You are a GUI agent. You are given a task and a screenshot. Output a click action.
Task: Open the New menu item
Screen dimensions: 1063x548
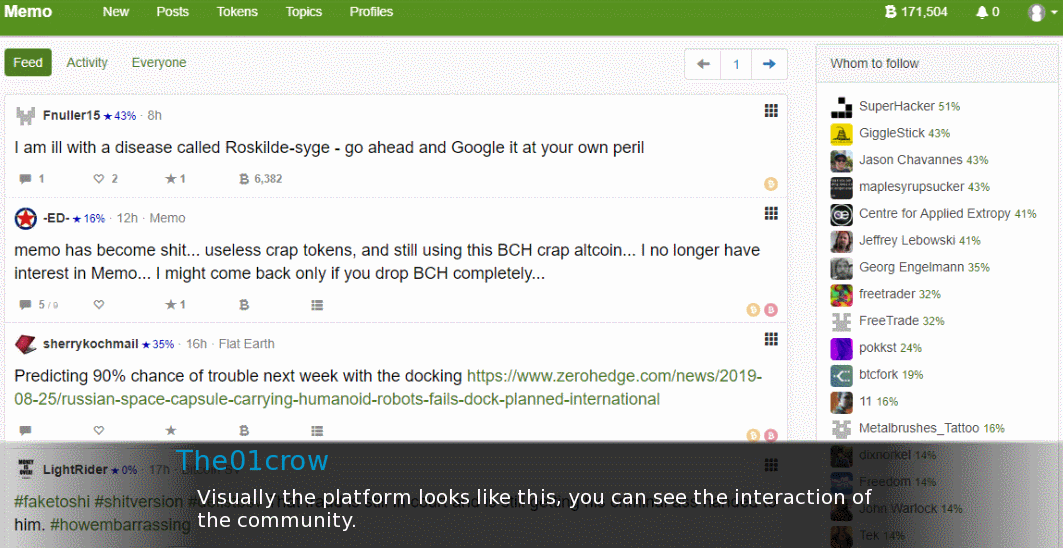click(116, 12)
